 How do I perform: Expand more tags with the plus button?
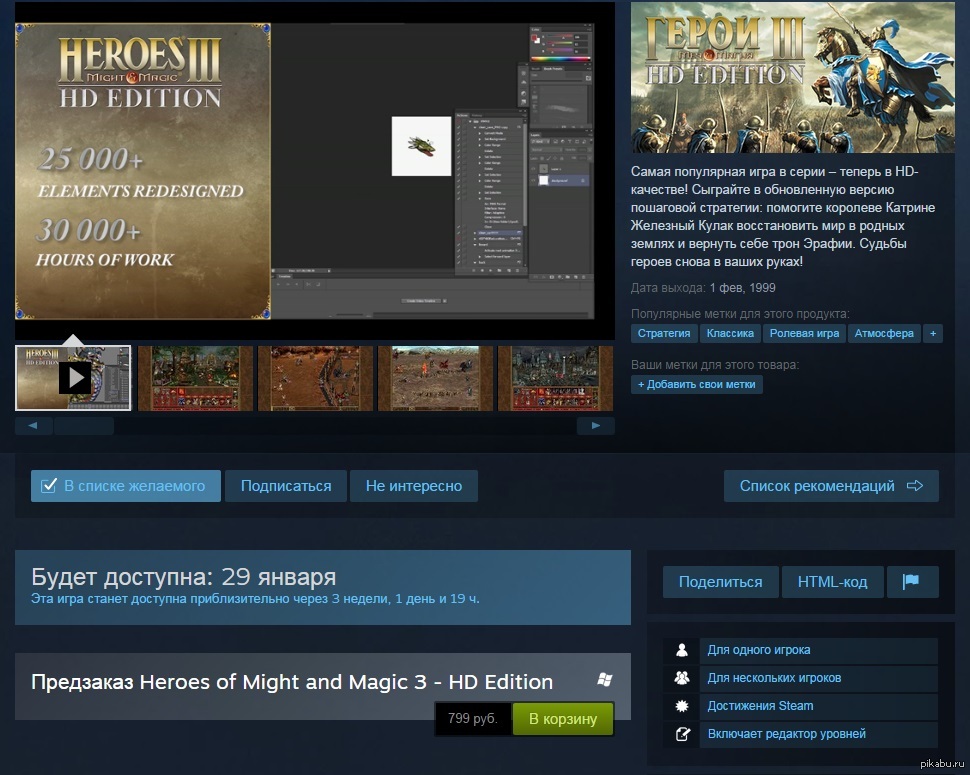(933, 333)
